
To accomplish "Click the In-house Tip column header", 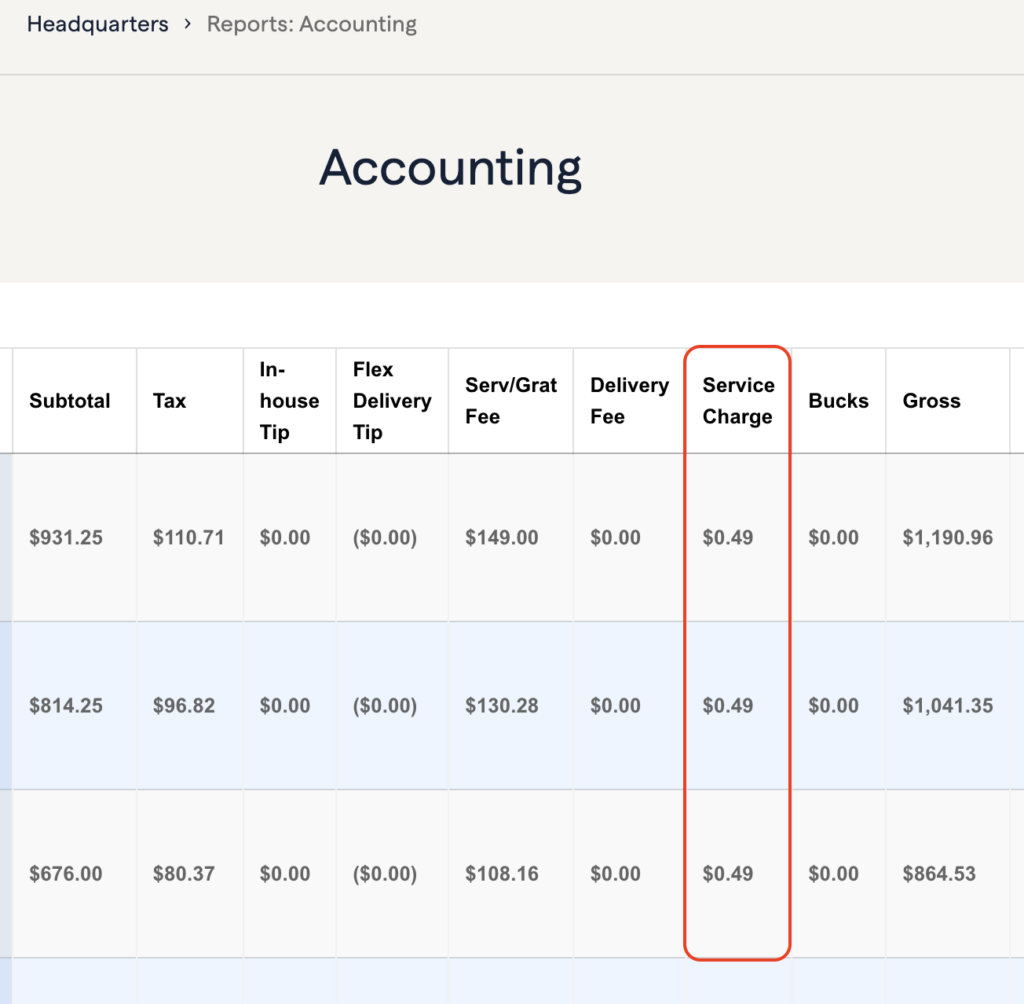I will point(288,401).
